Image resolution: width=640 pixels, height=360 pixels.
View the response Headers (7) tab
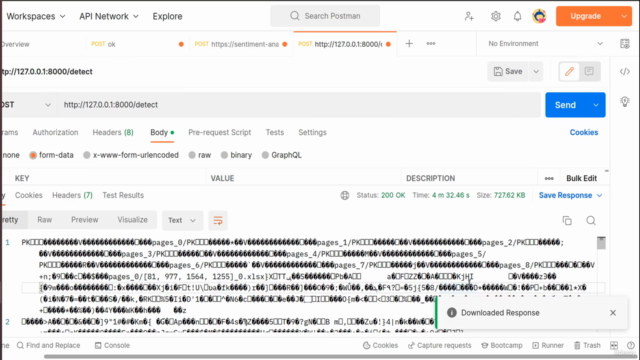72,196
